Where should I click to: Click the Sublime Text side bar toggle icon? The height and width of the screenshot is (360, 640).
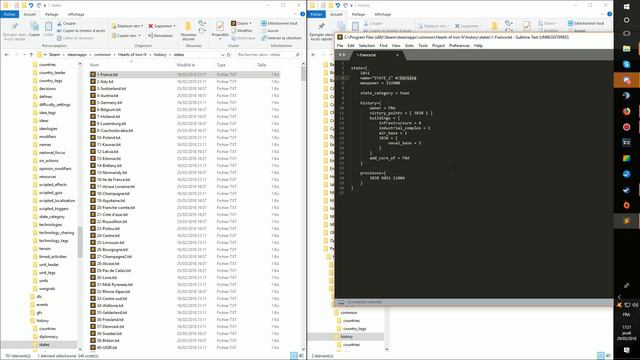[x=341, y=302]
